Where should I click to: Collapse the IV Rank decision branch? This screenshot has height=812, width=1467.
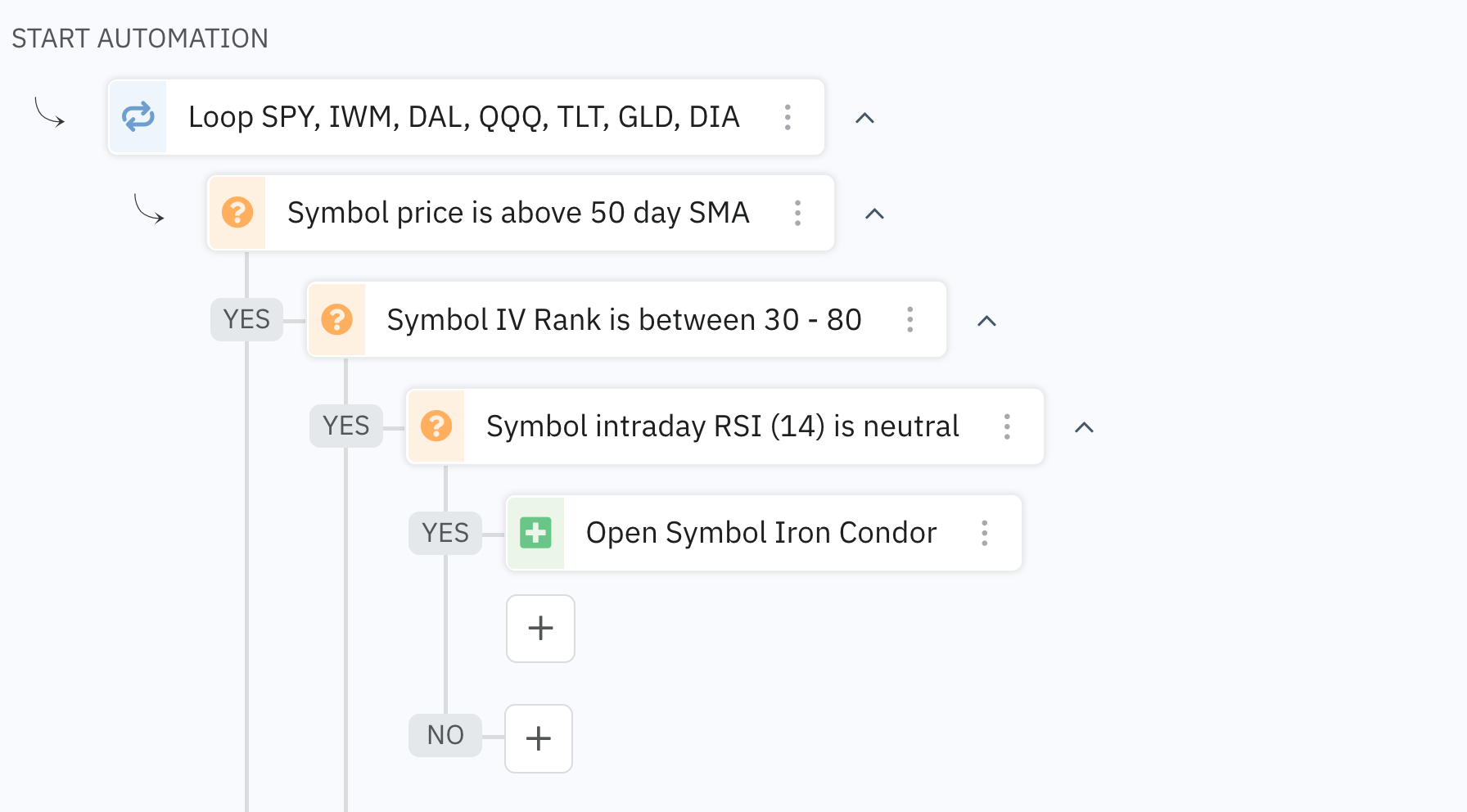click(986, 321)
